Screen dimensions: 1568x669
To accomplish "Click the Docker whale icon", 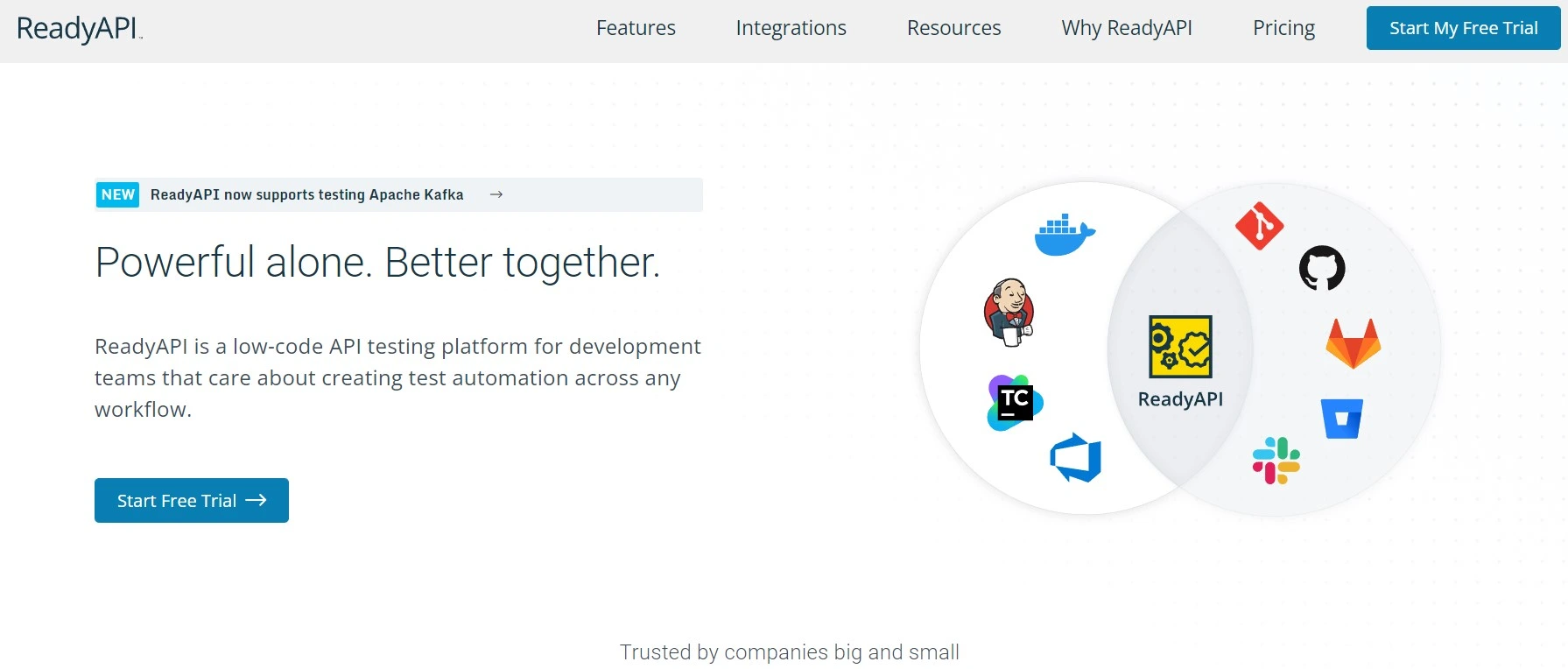I will click(1064, 235).
